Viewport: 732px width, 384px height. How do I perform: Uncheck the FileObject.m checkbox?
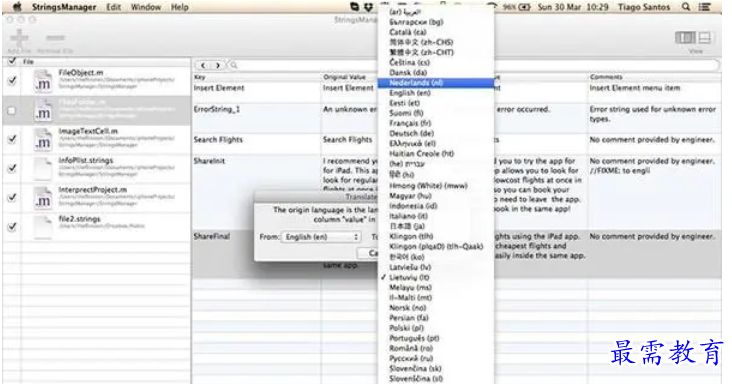12,81
